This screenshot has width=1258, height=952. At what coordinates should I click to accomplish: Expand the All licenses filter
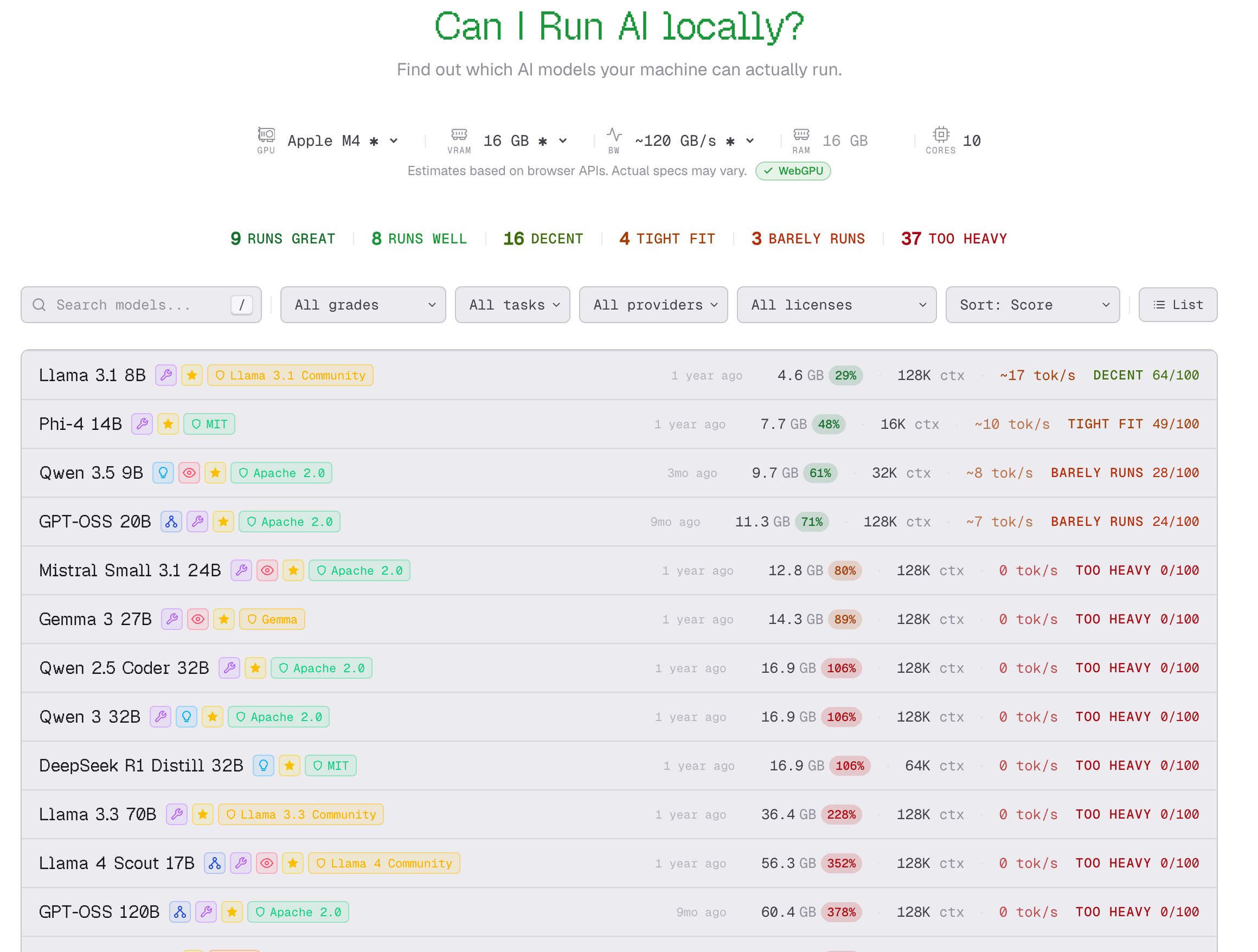tap(837, 305)
